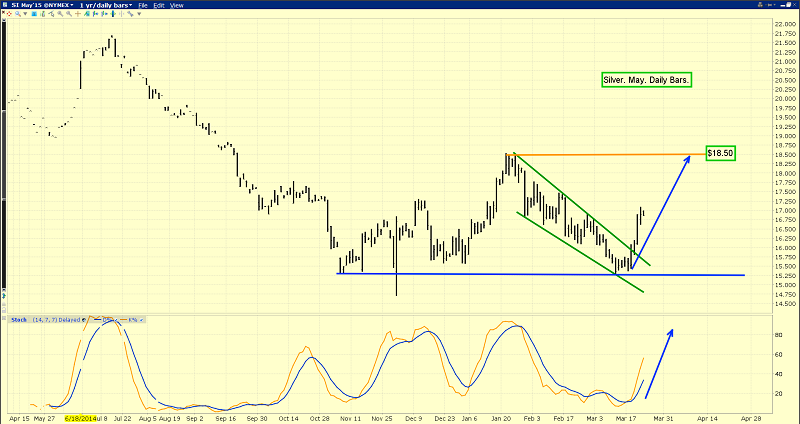The width and height of the screenshot is (800, 424).
Task: Click the 14.500 price axis label
Action: click(x=783, y=304)
